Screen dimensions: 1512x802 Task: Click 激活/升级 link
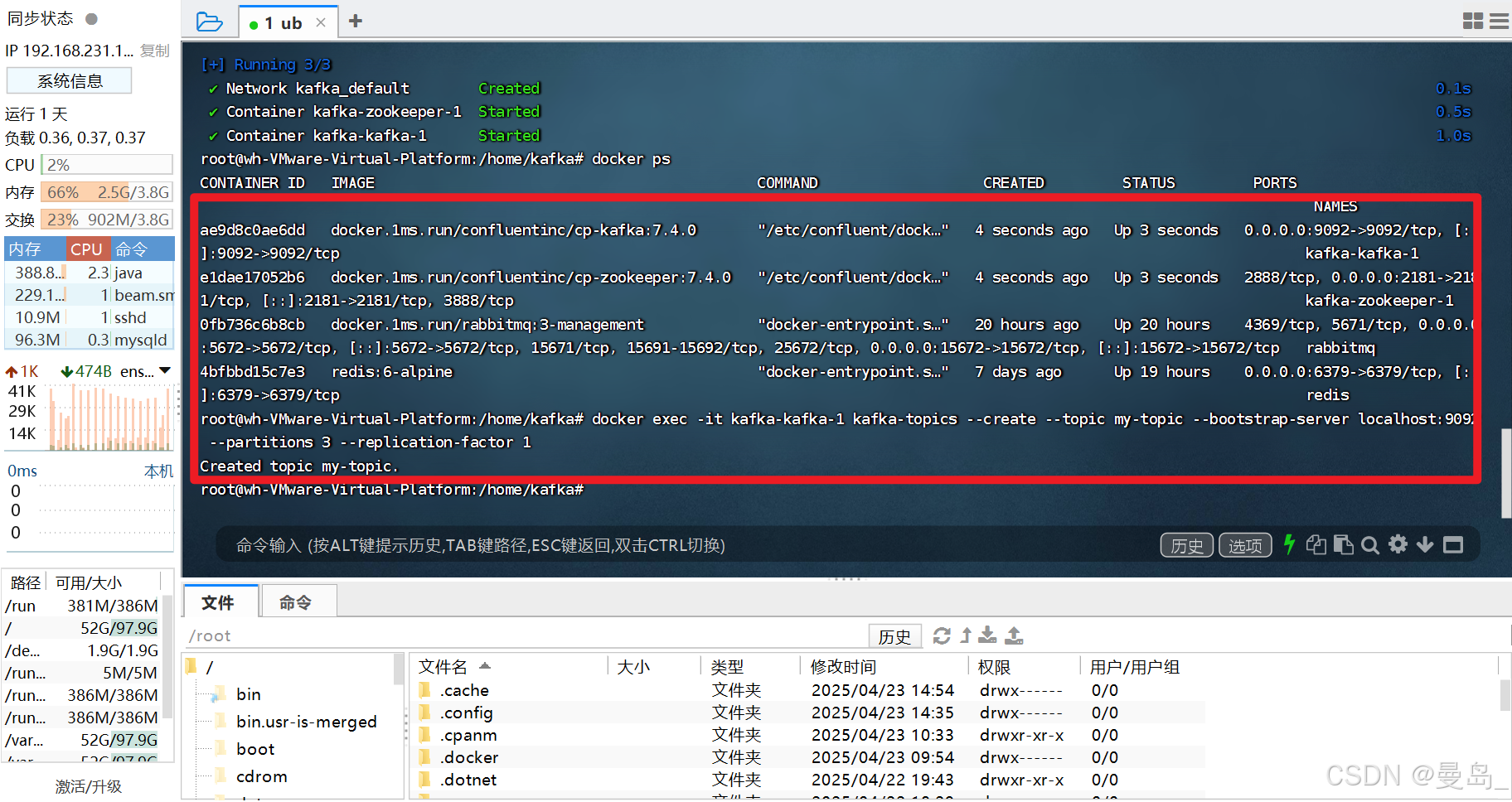tap(88, 786)
